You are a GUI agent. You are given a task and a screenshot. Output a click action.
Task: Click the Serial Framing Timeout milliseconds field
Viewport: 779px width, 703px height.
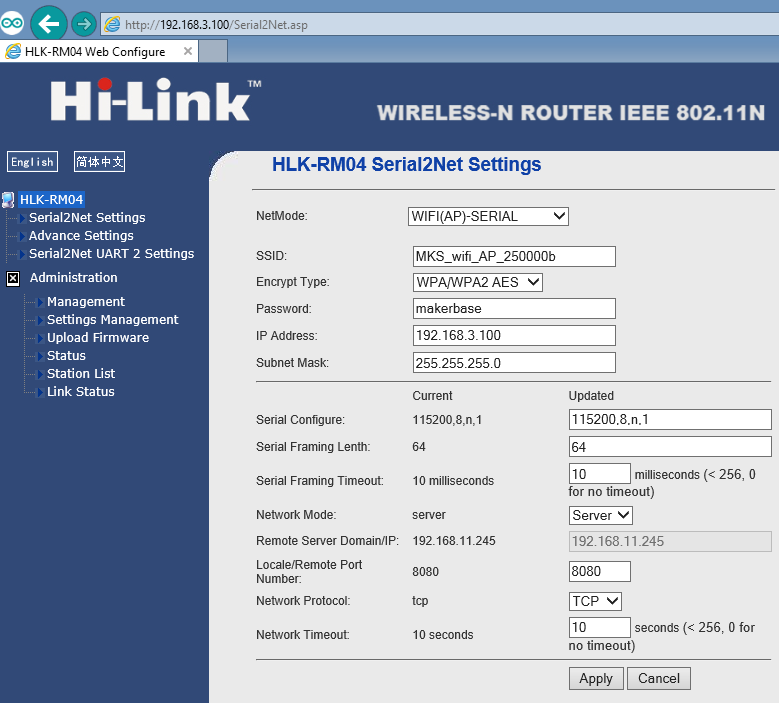[600, 474]
